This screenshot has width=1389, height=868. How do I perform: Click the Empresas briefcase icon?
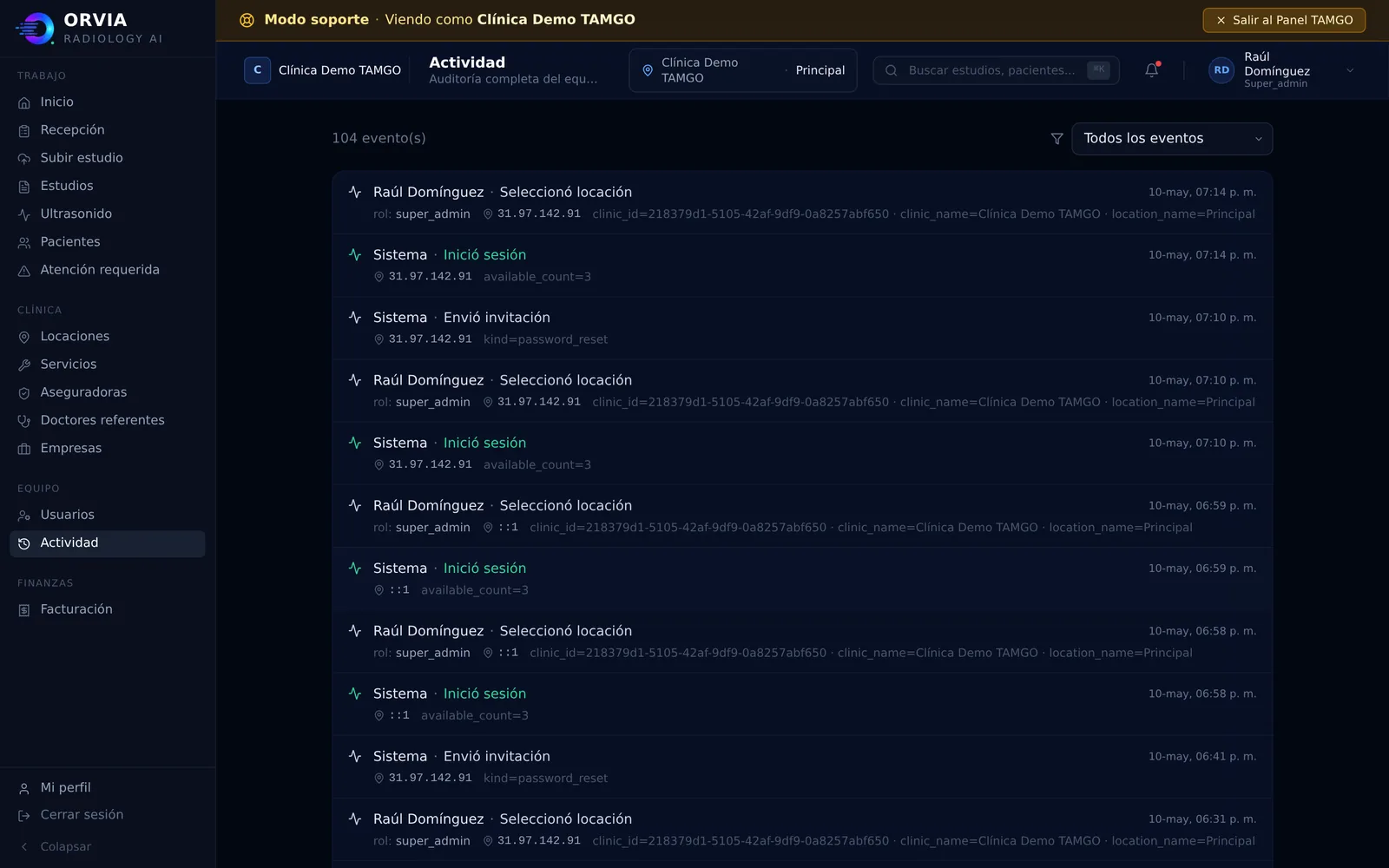point(24,449)
